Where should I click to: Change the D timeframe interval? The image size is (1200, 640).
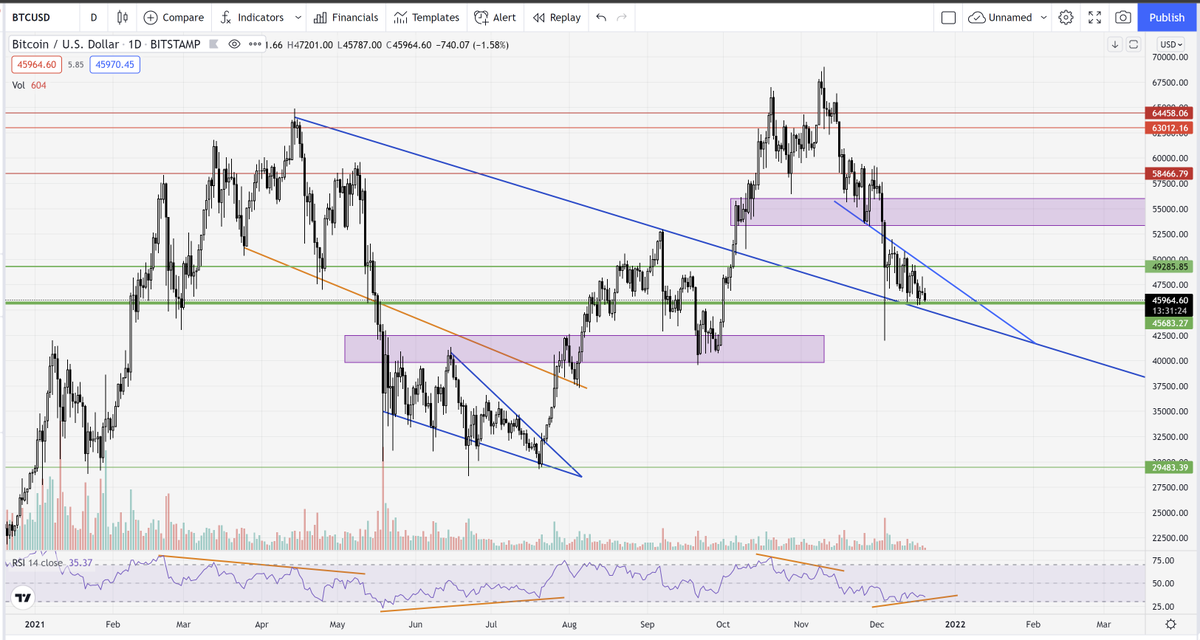[x=93, y=17]
